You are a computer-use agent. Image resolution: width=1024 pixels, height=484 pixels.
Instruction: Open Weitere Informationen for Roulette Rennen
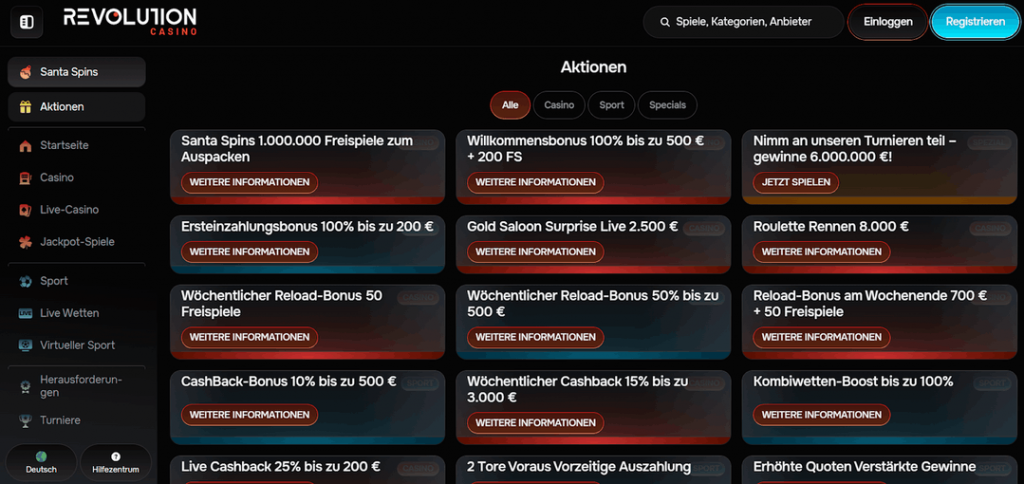[x=821, y=252]
